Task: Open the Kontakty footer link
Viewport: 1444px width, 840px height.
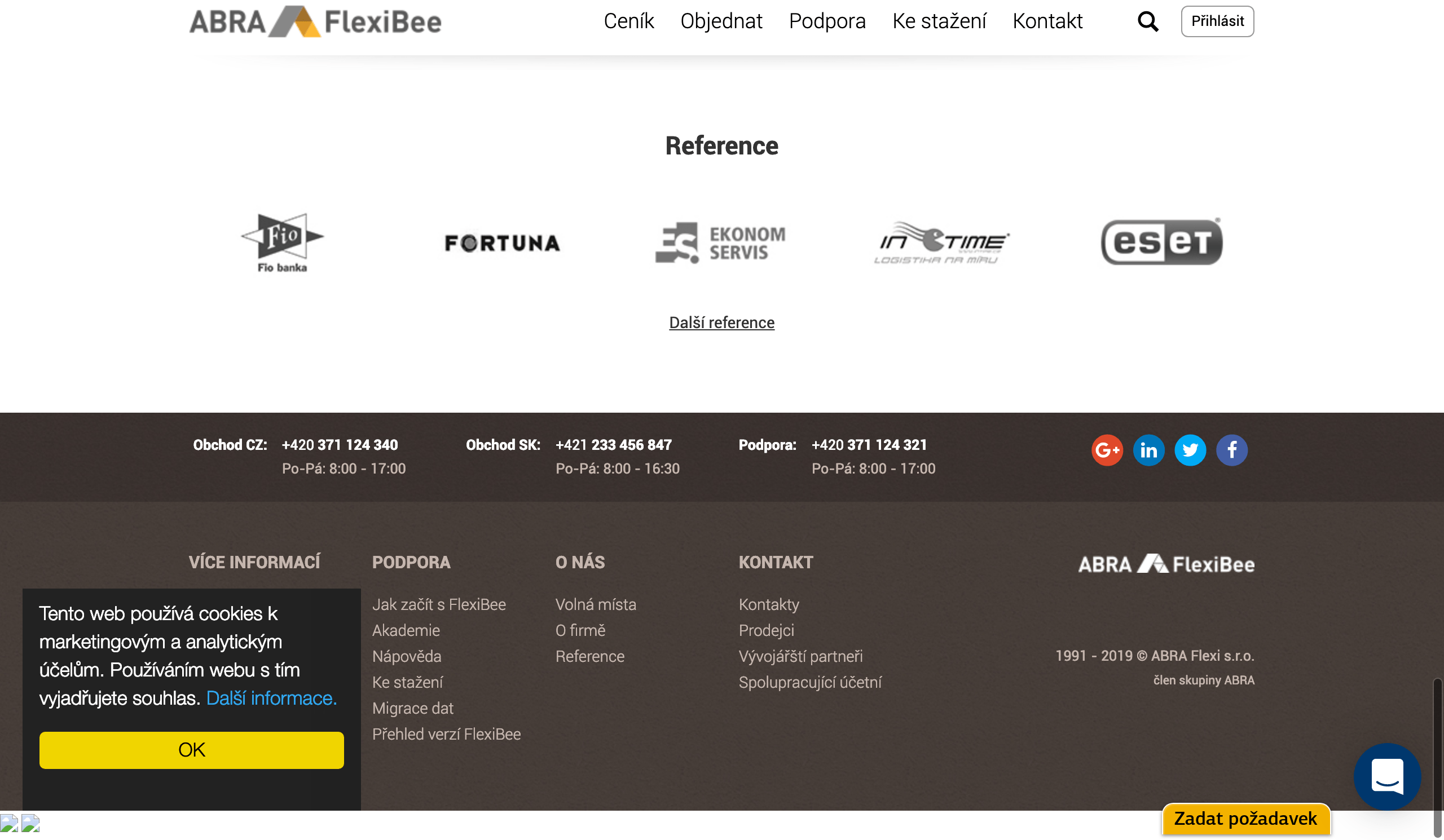Action: click(769, 605)
